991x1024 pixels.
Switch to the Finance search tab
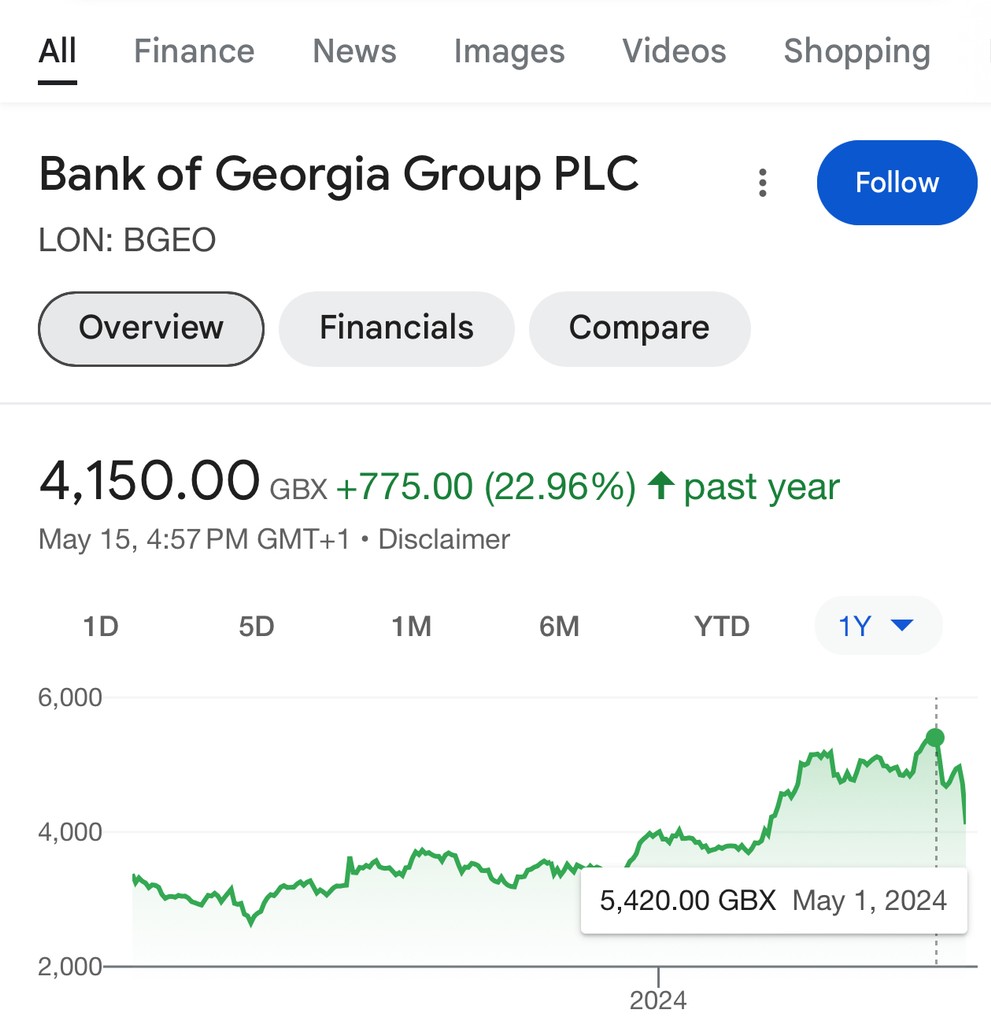pyautogui.click(x=194, y=51)
